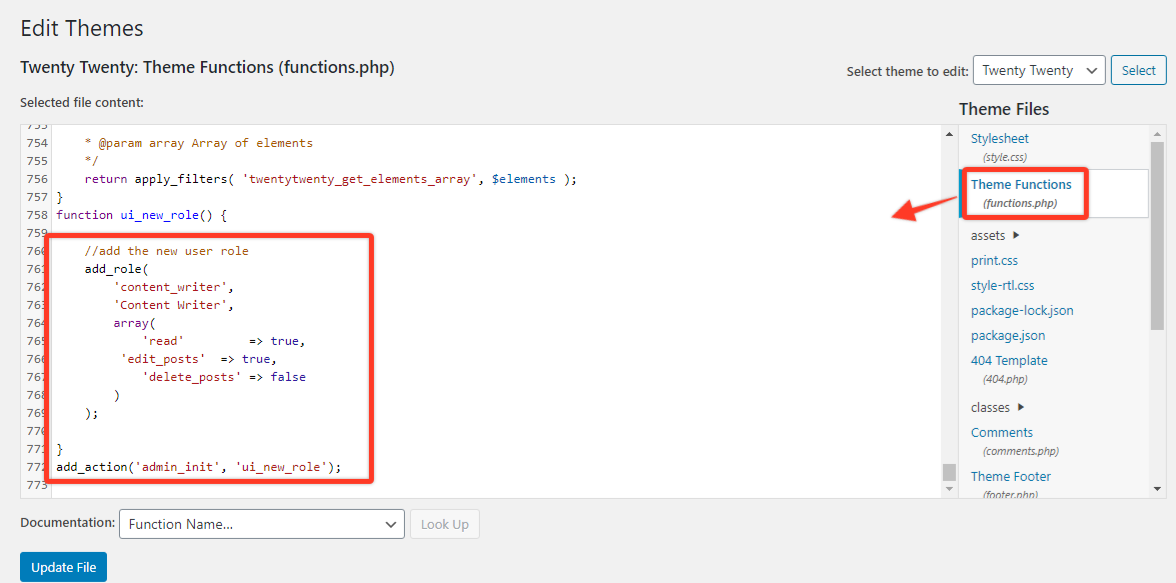Open style-rtl.css theme file
Screen dimensions: 1176x583
click(1002, 286)
